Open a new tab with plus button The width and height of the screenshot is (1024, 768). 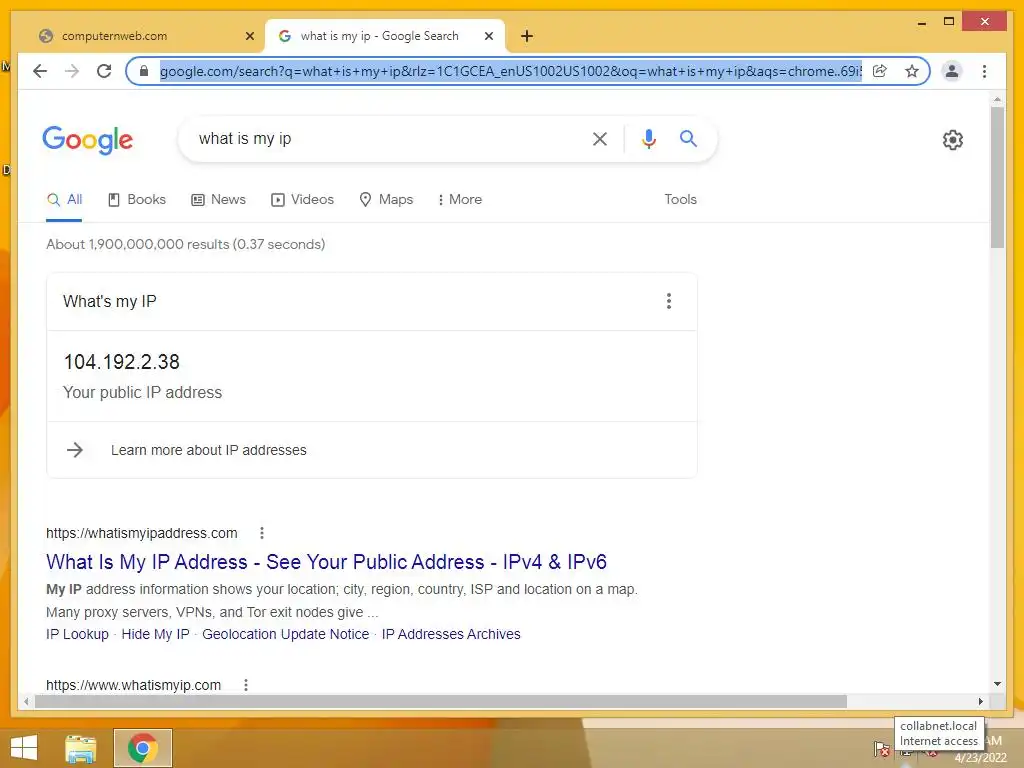pyautogui.click(x=527, y=36)
